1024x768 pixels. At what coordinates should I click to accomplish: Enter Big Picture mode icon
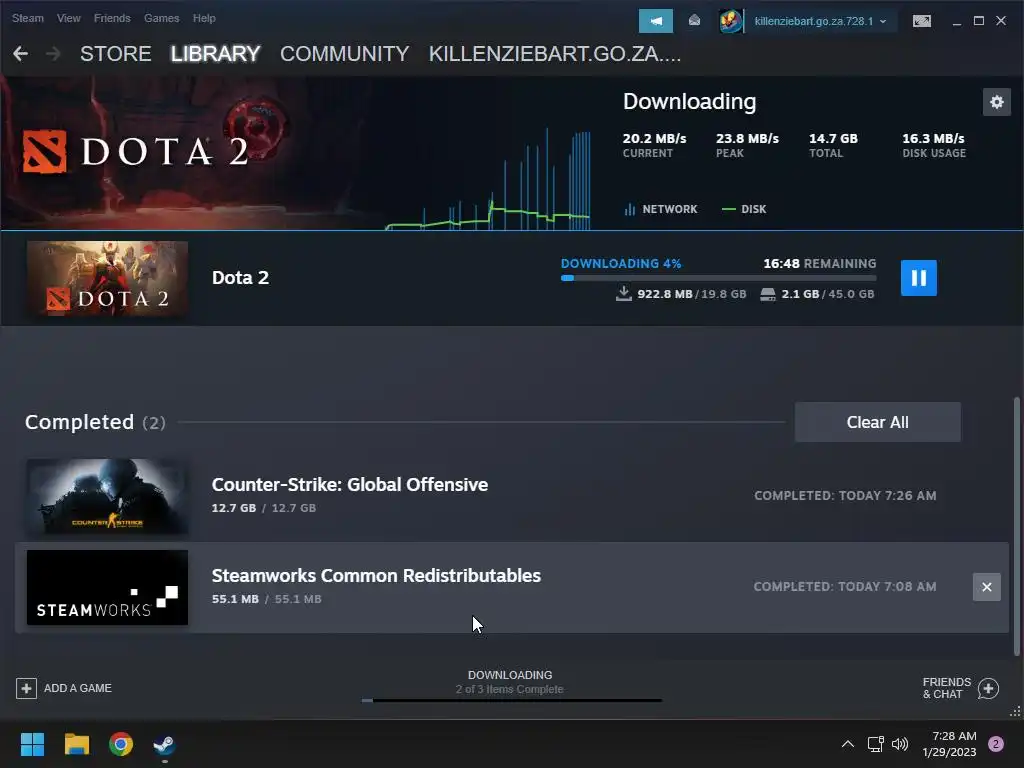(921, 21)
